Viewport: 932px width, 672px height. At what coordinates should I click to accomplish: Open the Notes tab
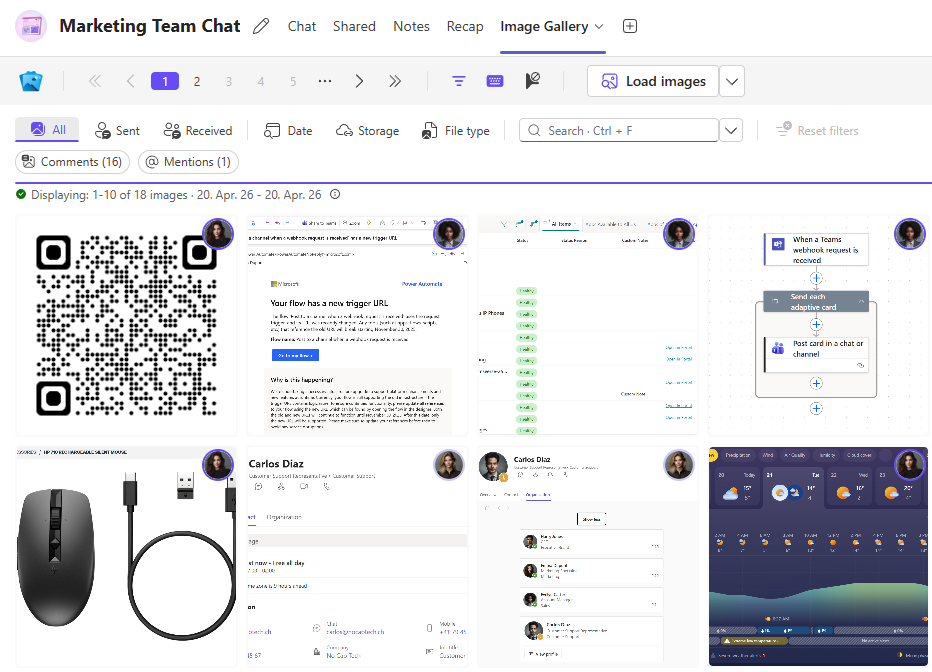(x=411, y=26)
